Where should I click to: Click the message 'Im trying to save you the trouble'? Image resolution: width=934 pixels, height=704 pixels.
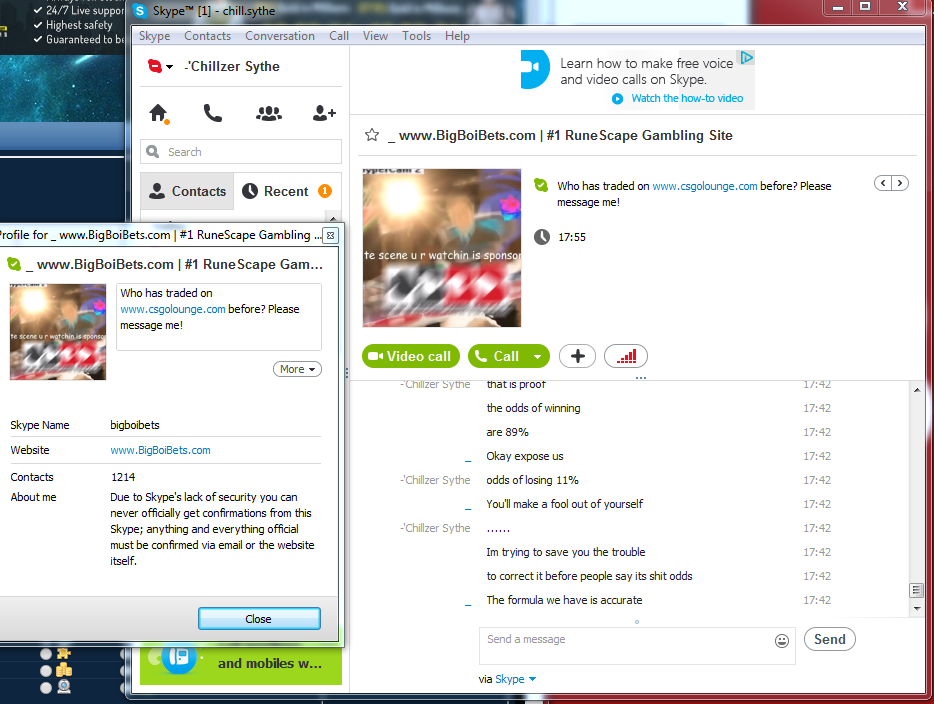[566, 552]
